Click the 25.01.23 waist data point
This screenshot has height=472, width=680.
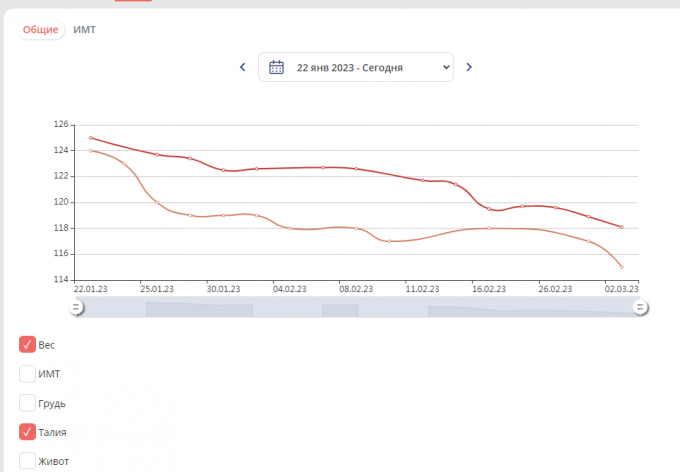point(157,202)
